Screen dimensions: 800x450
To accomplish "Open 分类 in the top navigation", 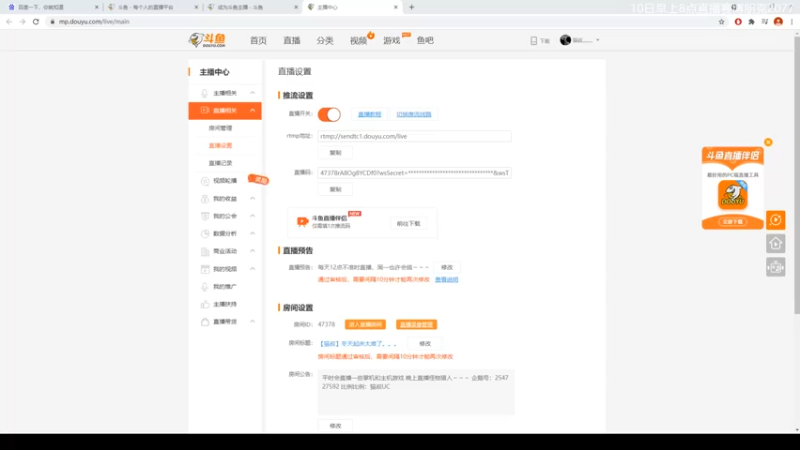I will 325,40.
